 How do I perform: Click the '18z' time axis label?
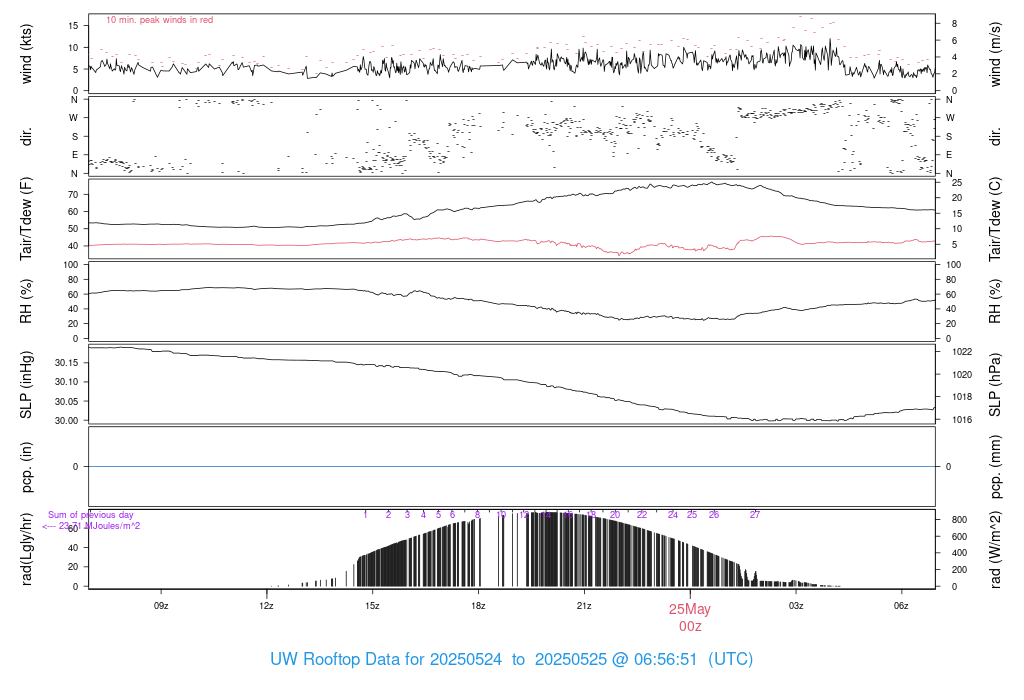(x=478, y=606)
